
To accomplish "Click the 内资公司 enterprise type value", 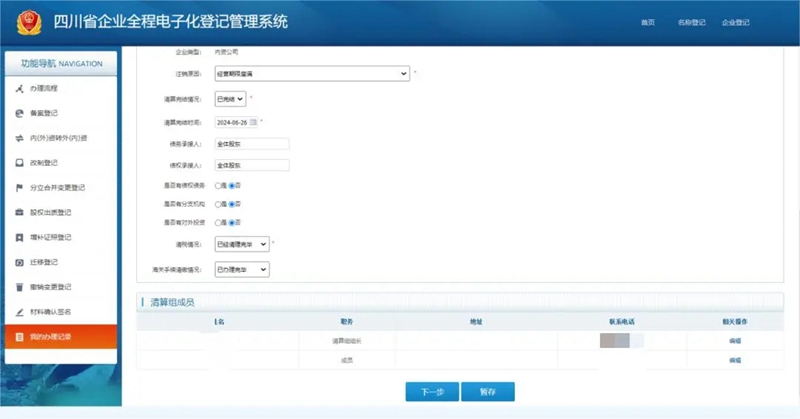I will (x=226, y=52).
